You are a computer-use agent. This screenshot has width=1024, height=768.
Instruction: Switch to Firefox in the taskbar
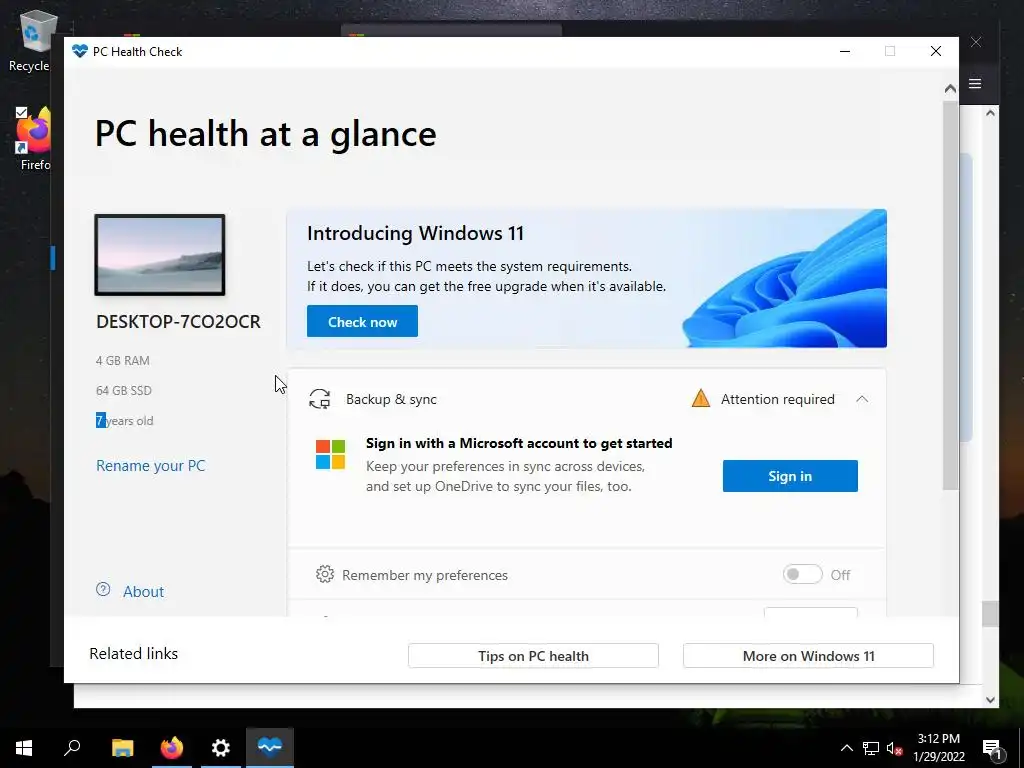click(172, 748)
